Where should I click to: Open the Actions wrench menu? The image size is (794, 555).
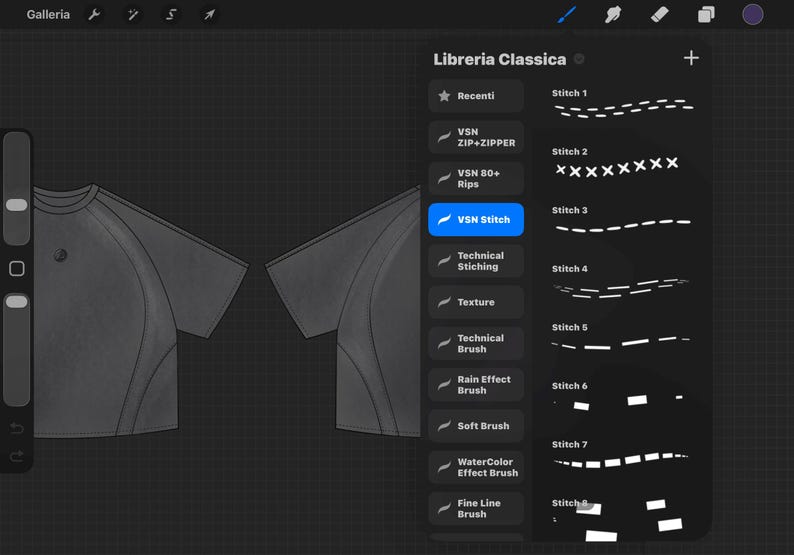94,15
